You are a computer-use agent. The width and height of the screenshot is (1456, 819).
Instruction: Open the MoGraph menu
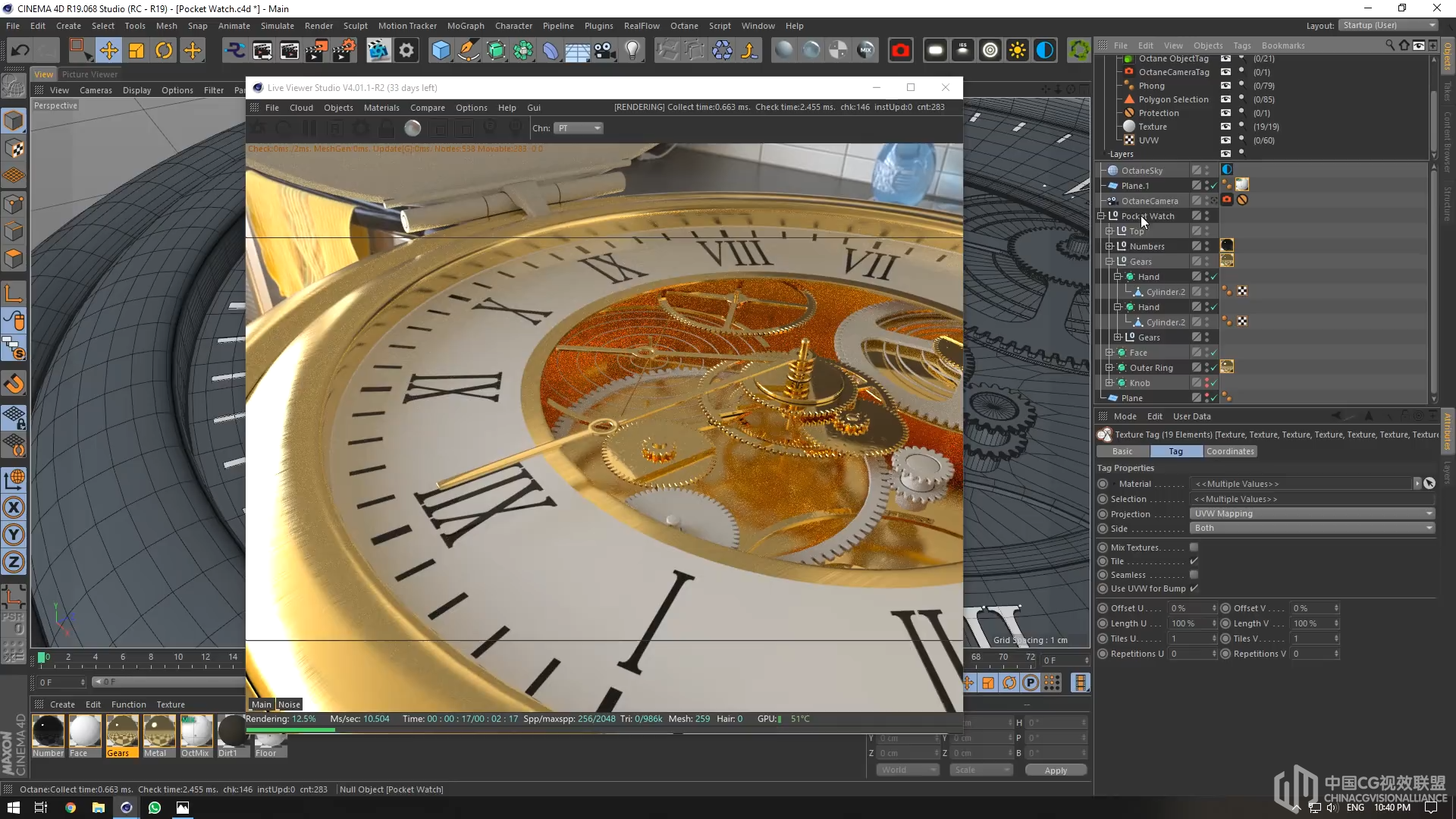tap(466, 26)
